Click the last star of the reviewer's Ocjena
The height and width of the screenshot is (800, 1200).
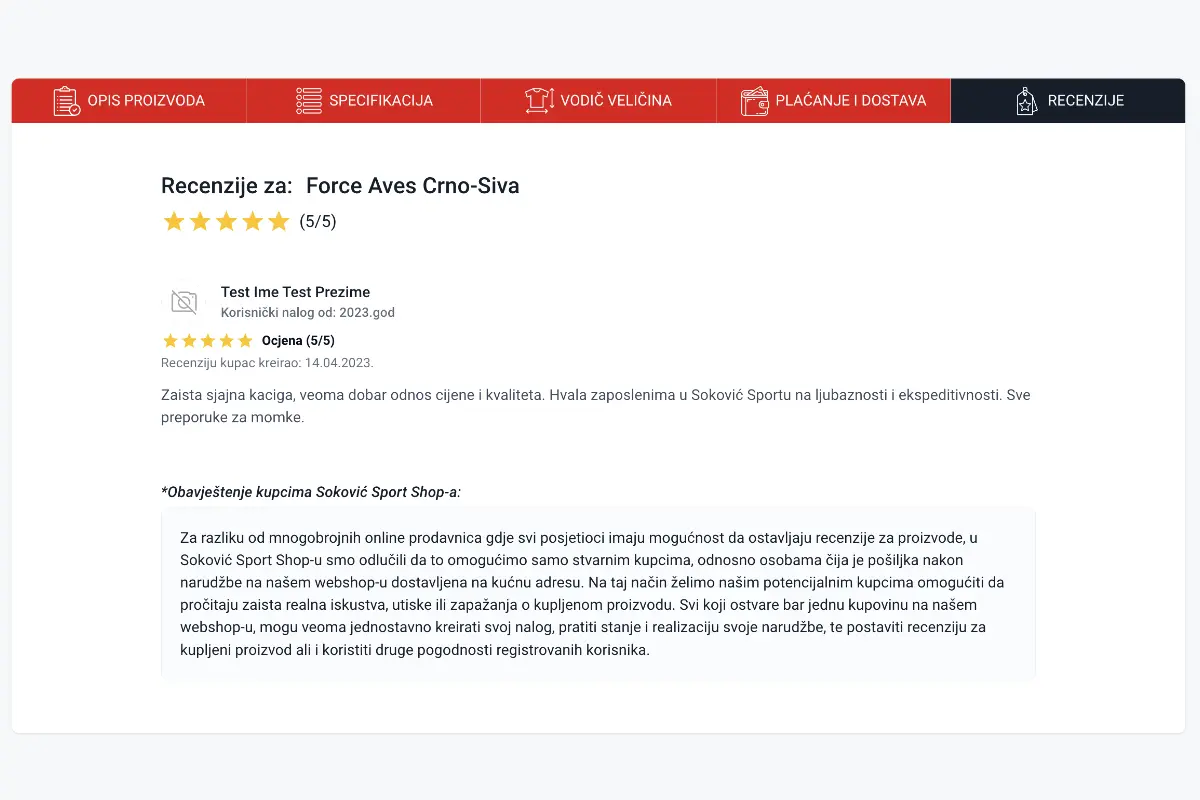(x=245, y=341)
